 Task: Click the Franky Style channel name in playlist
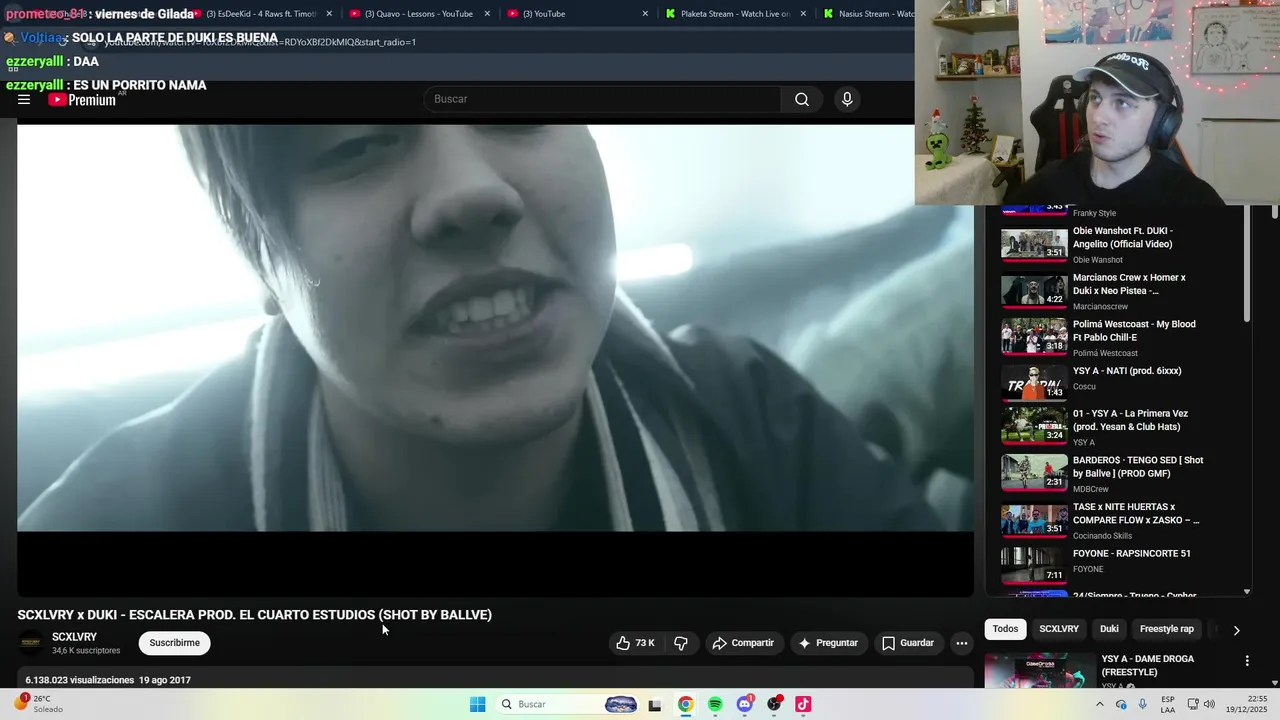pyautogui.click(x=1094, y=213)
